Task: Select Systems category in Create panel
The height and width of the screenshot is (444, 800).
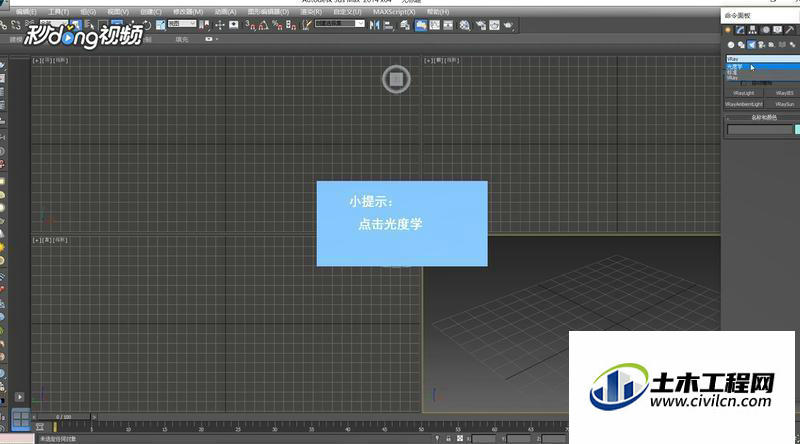Action: [792, 44]
